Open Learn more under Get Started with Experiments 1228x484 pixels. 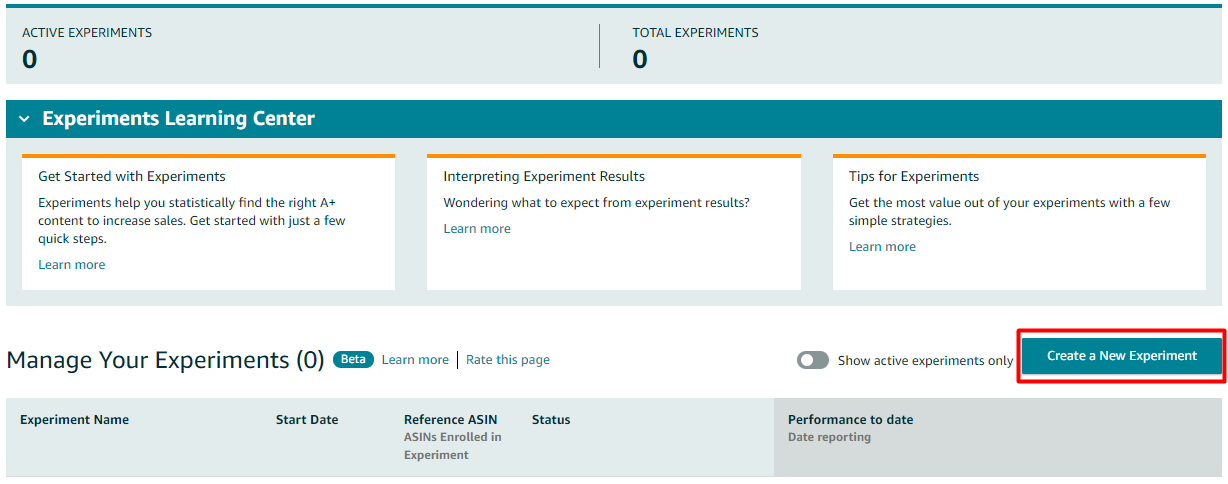(x=71, y=265)
